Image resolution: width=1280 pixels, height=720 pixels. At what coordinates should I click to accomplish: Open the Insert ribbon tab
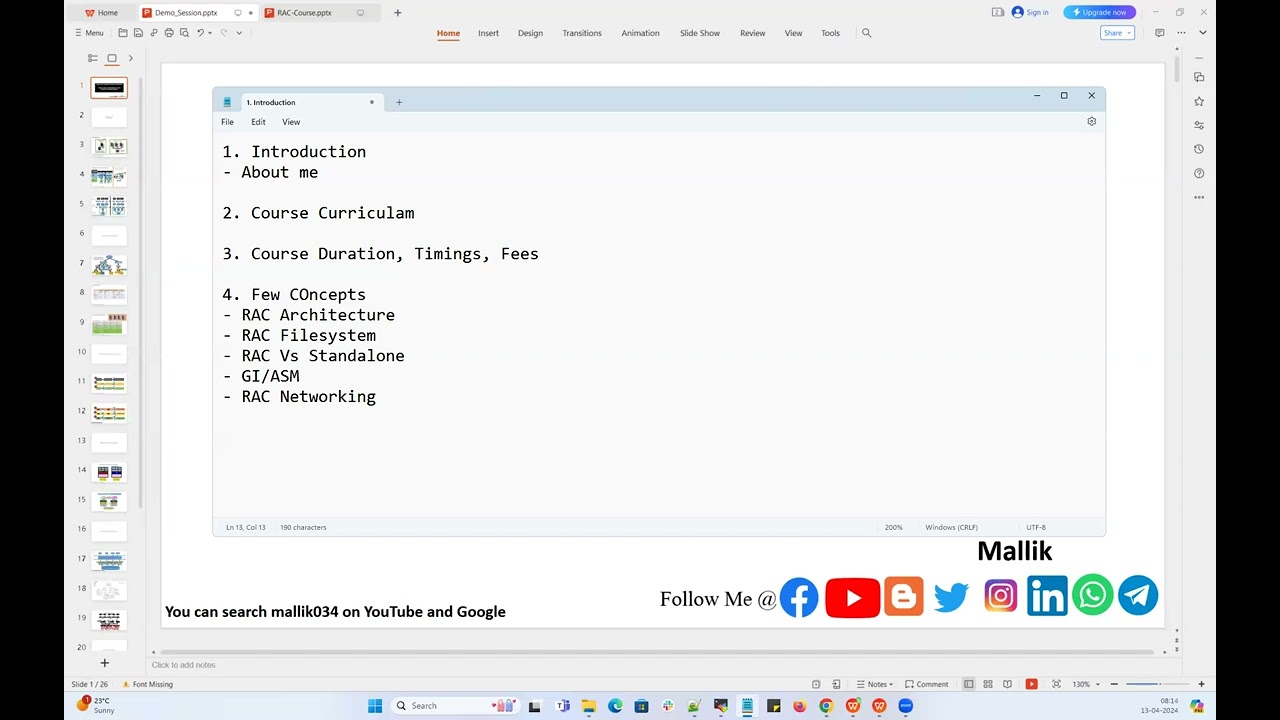(x=488, y=33)
